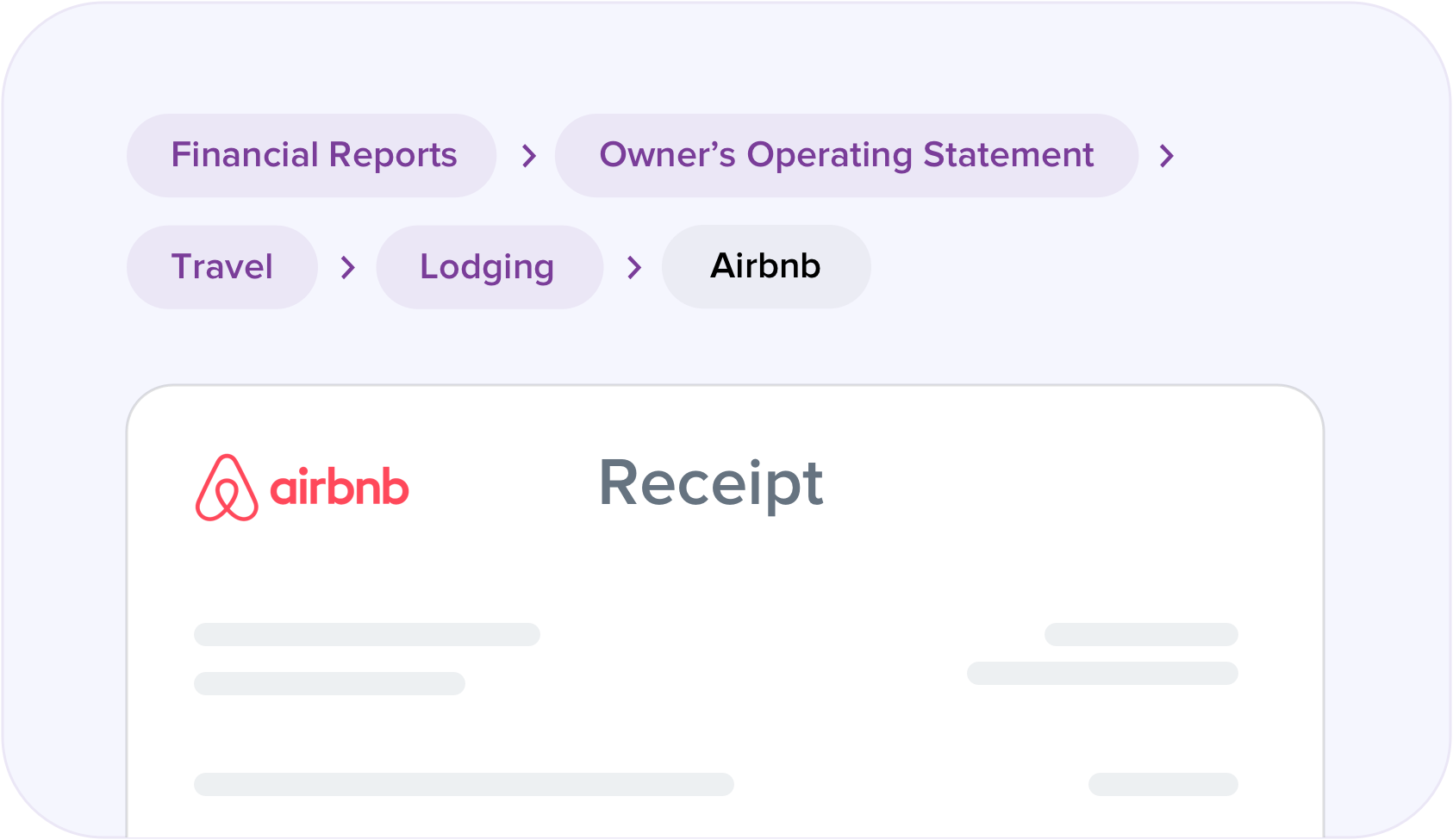Click the chevron after Owner's Operating Statement
The width and height of the screenshot is (1453, 840).
1167,156
